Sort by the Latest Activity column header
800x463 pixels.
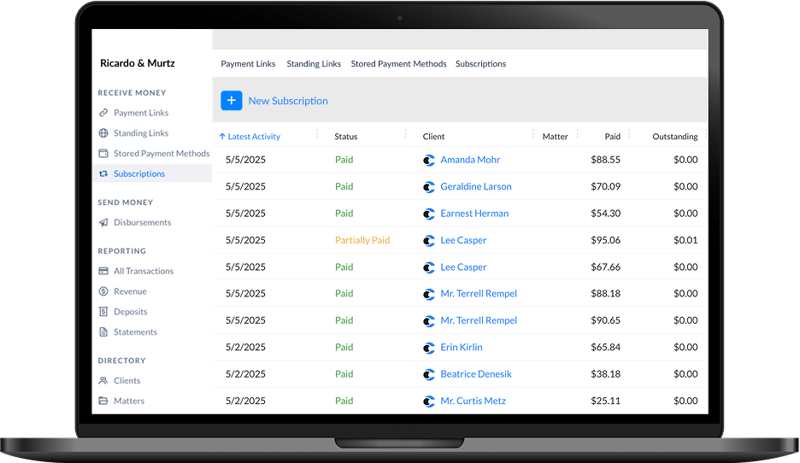254,136
